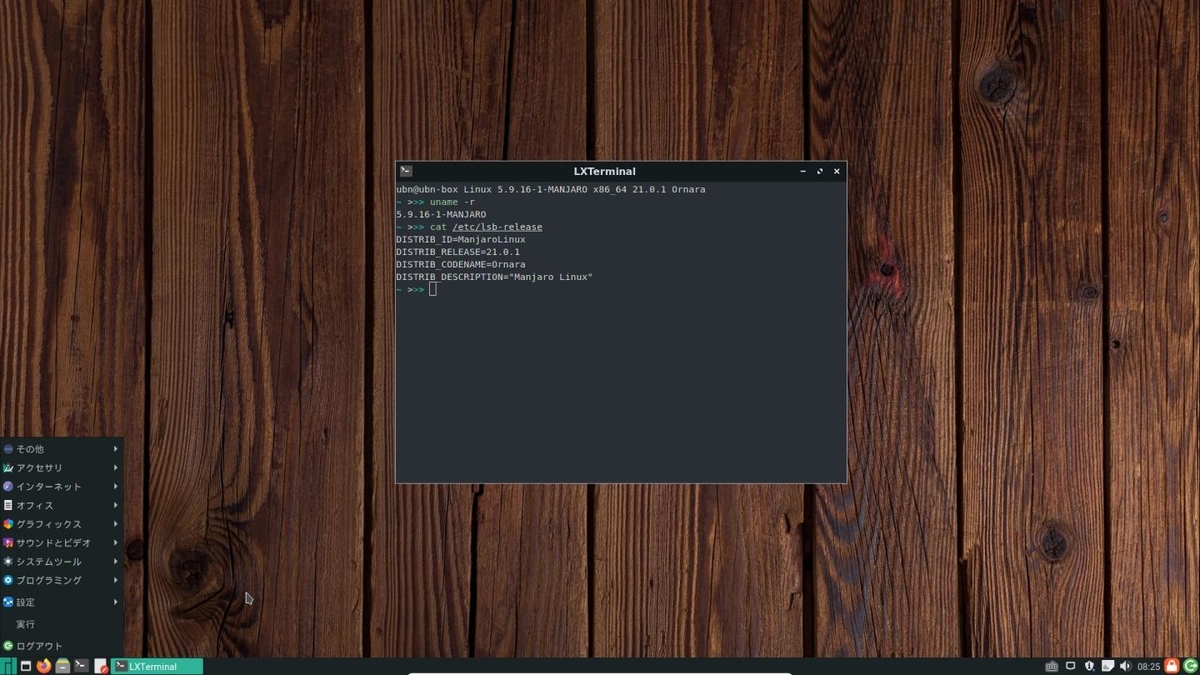The width and height of the screenshot is (1200, 675).
Task: Open the サウンドとビデオ menu entry
Action: [61, 543]
